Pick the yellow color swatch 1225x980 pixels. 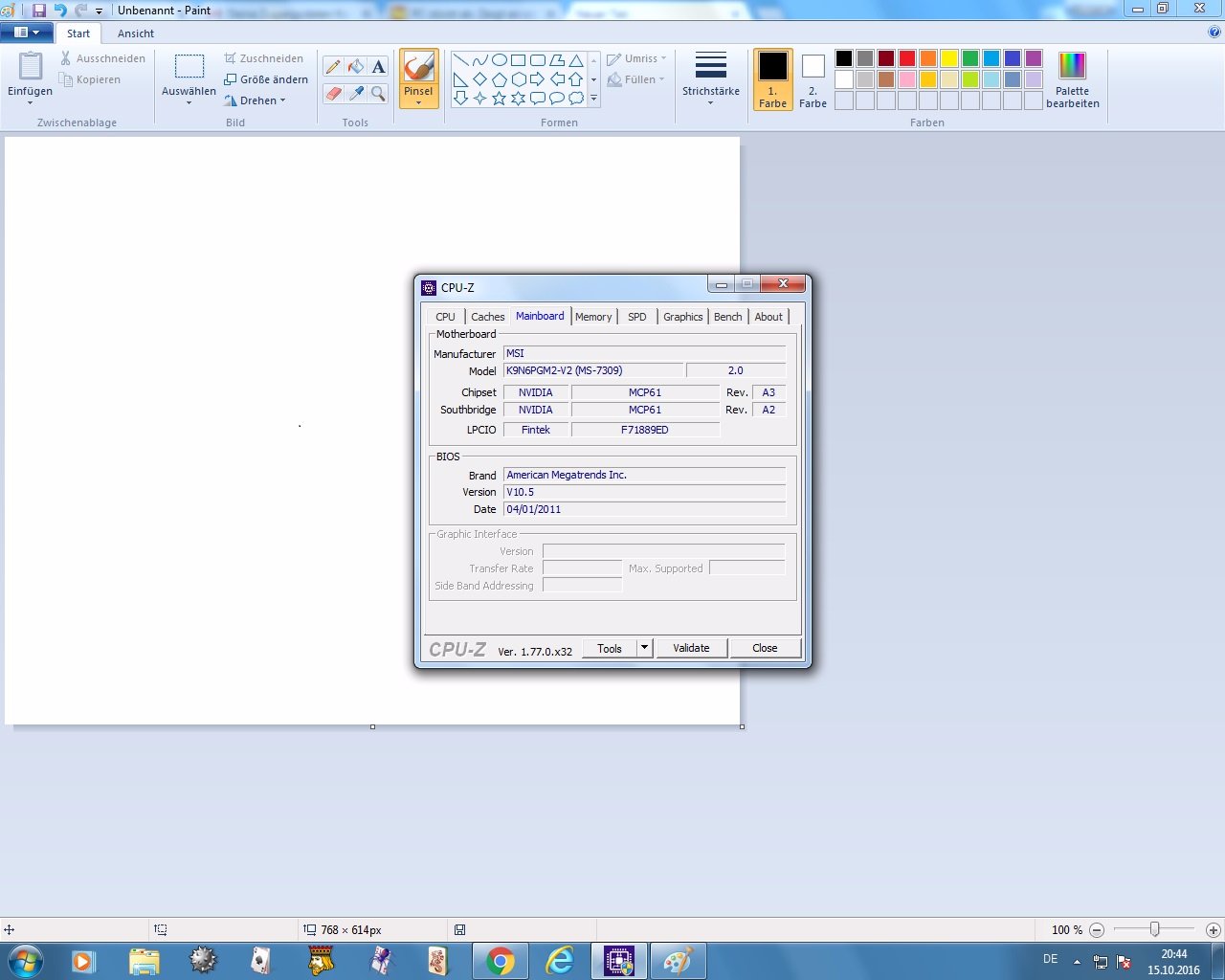pyautogui.click(x=949, y=58)
